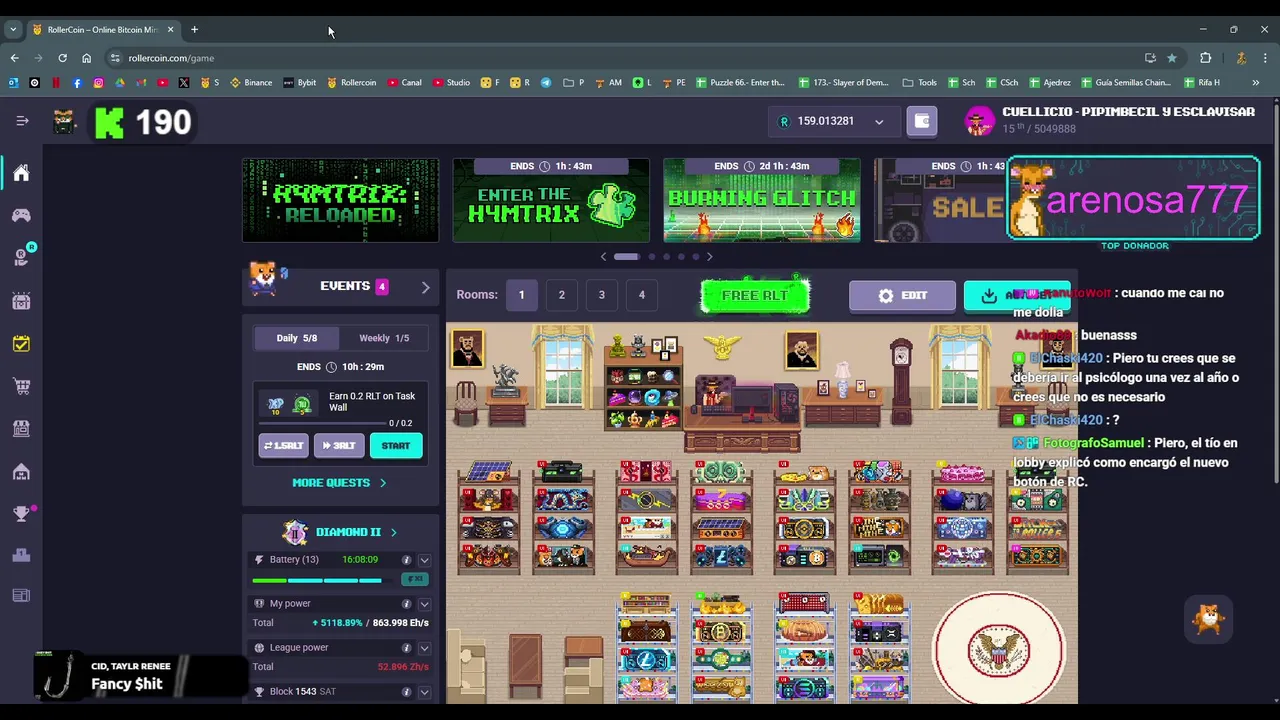Click the battery charge progress bar
1280x720 pixels.
317,580
